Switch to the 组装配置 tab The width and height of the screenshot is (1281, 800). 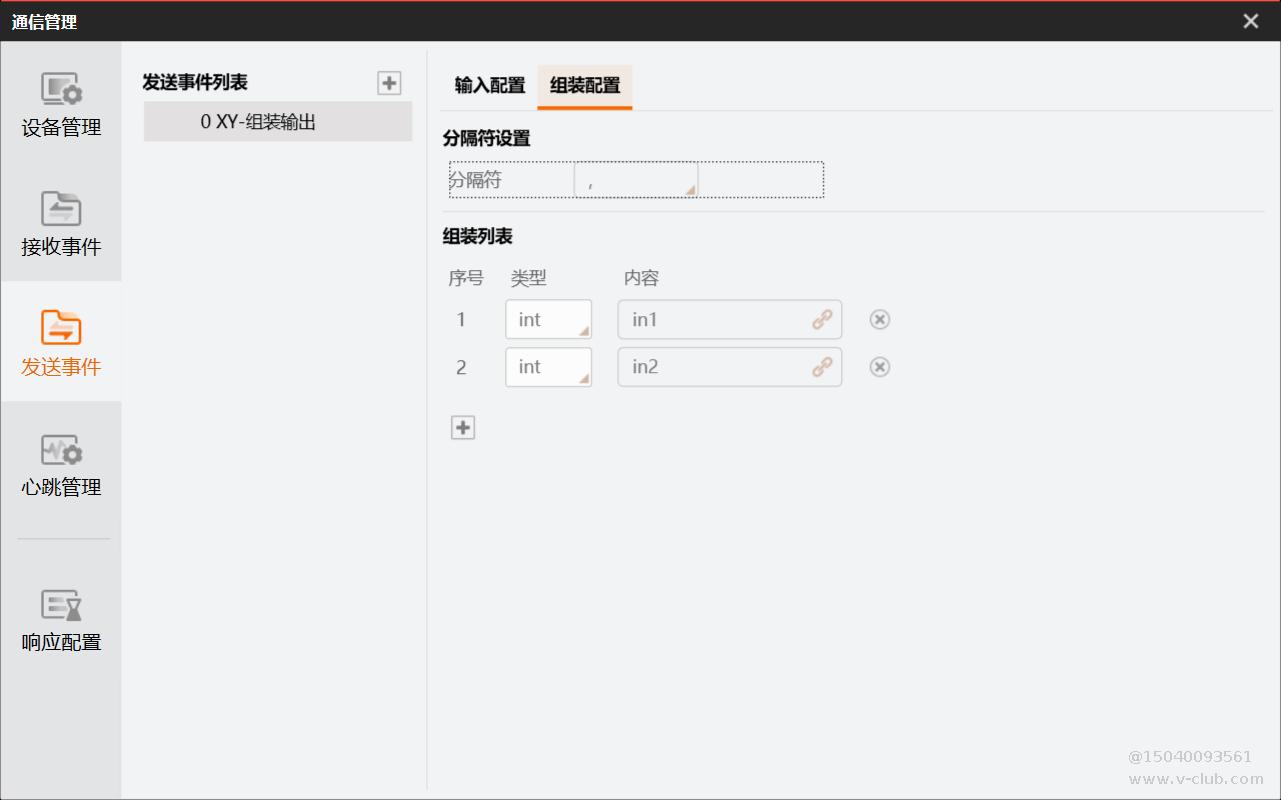pos(585,86)
